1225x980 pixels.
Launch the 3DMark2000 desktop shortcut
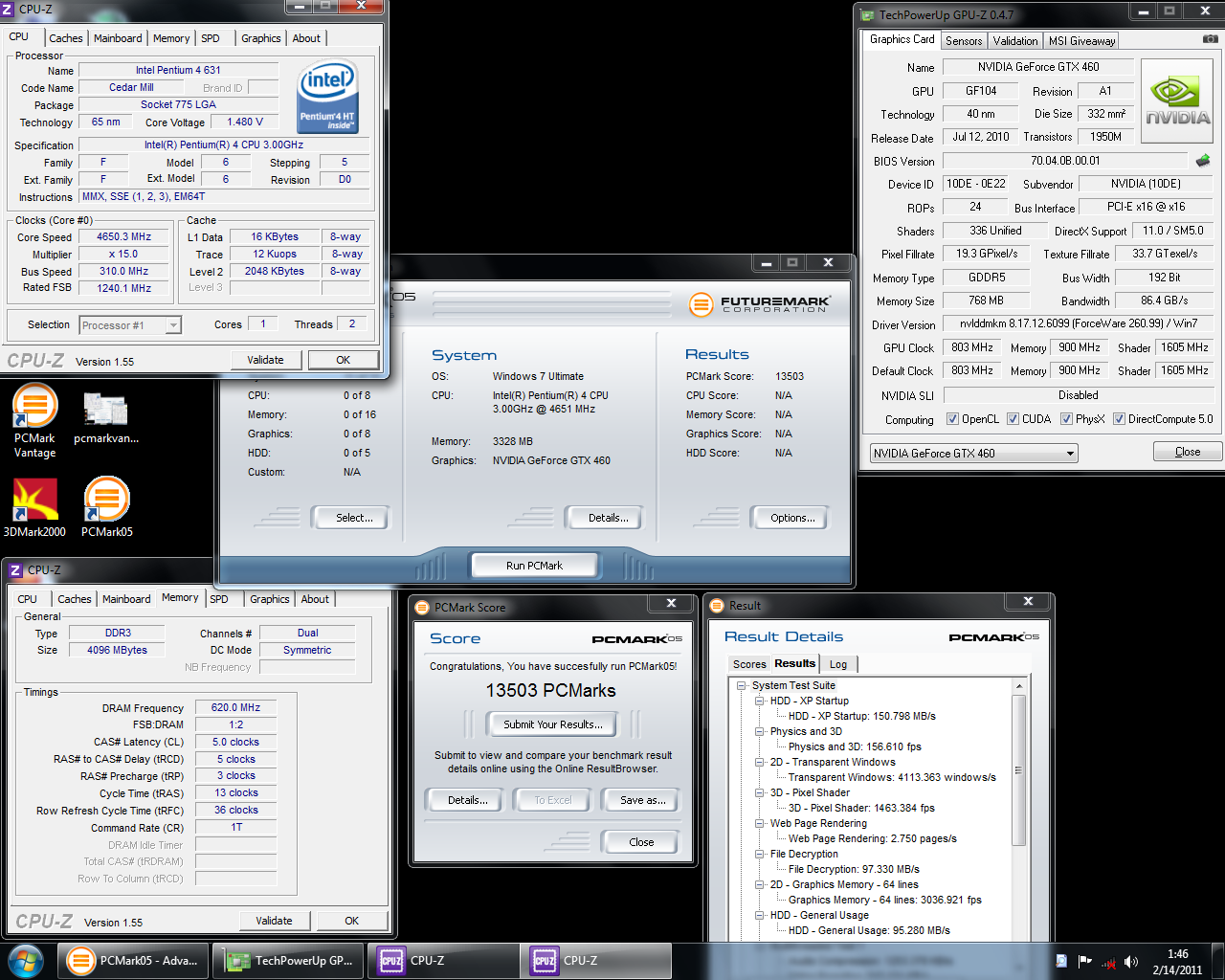tap(34, 507)
